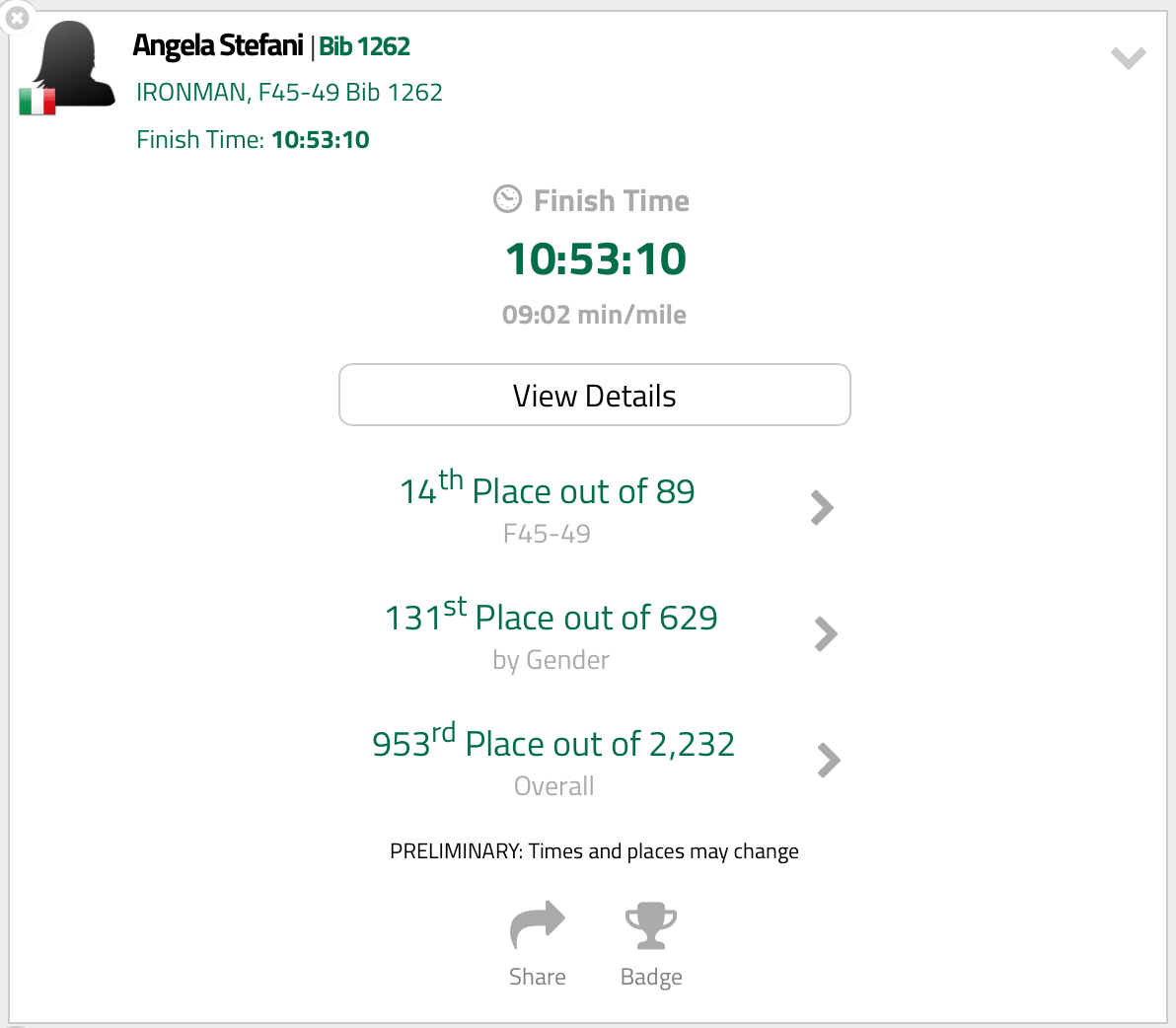Click the Share arrow icon
Screen dimensions: 1176x1028
pyautogui.click(x=538, y=925)
